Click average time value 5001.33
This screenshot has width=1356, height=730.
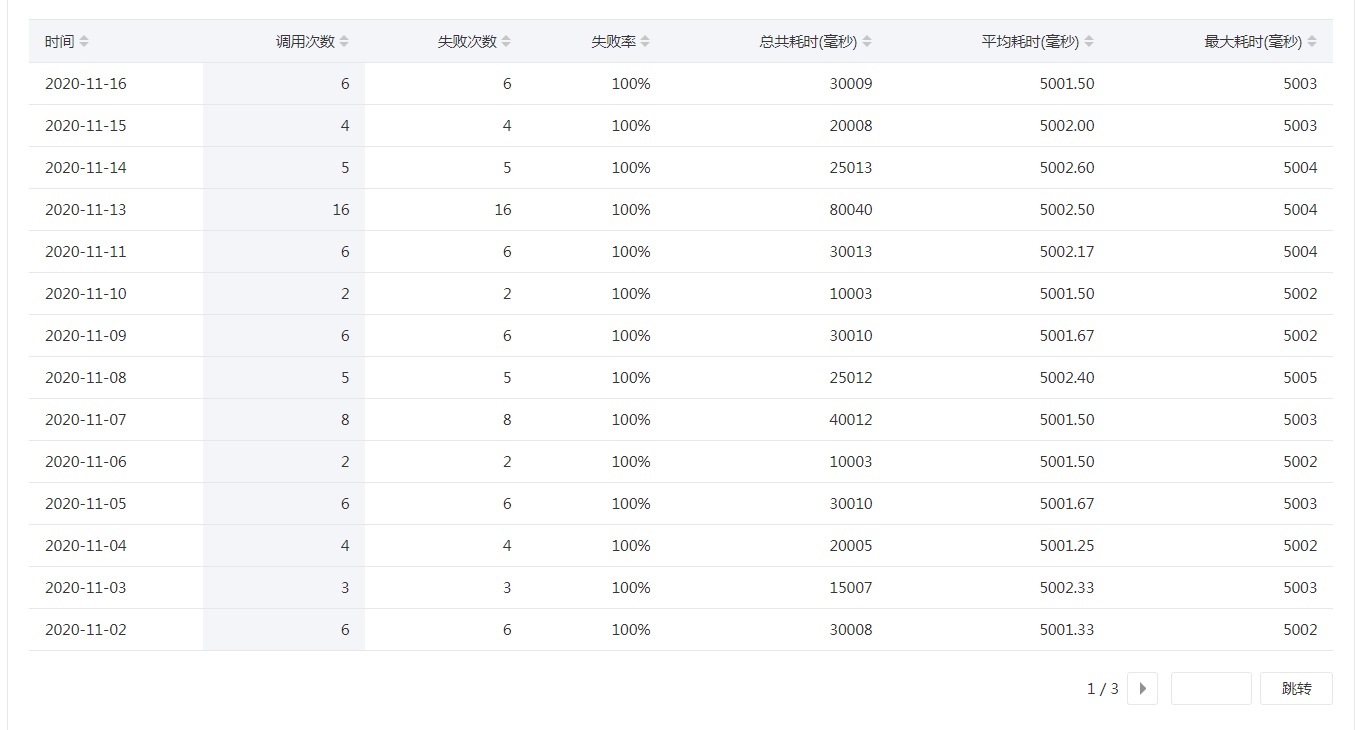(x=1067, y=630)
